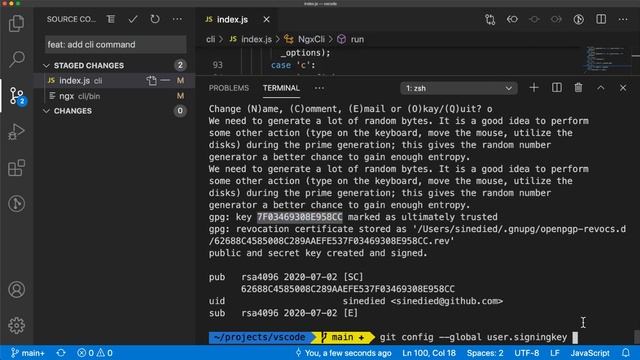Viewport: 640px width, 360px height.
Task: Select the Terminal panel tab
Action: [x=281, y=88]
